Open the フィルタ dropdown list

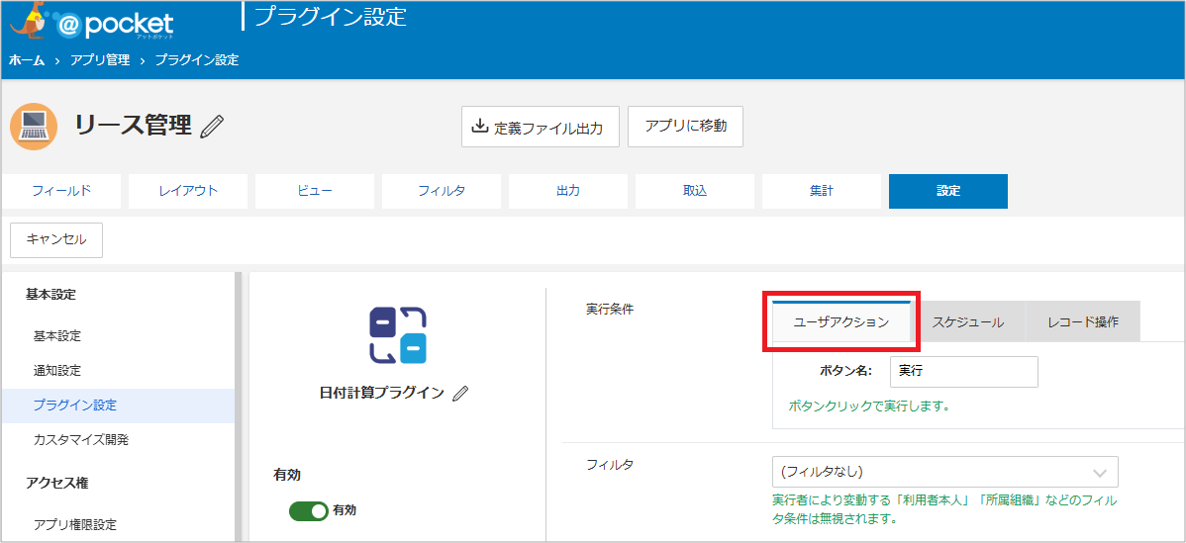944,472
